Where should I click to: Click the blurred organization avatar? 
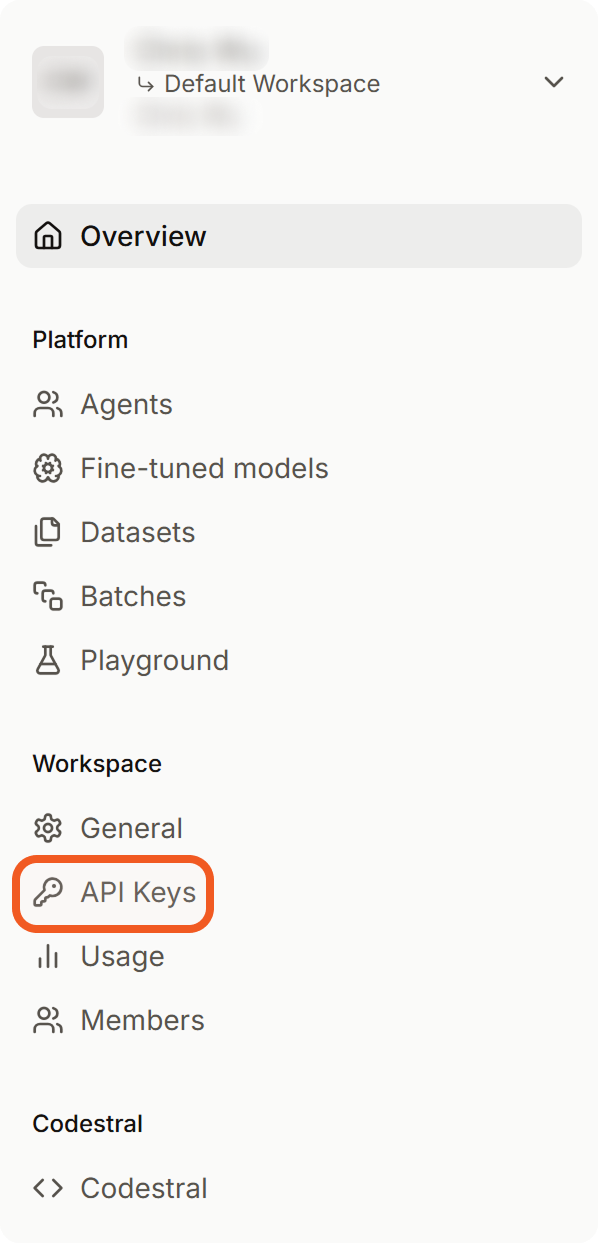coord(68,82)
